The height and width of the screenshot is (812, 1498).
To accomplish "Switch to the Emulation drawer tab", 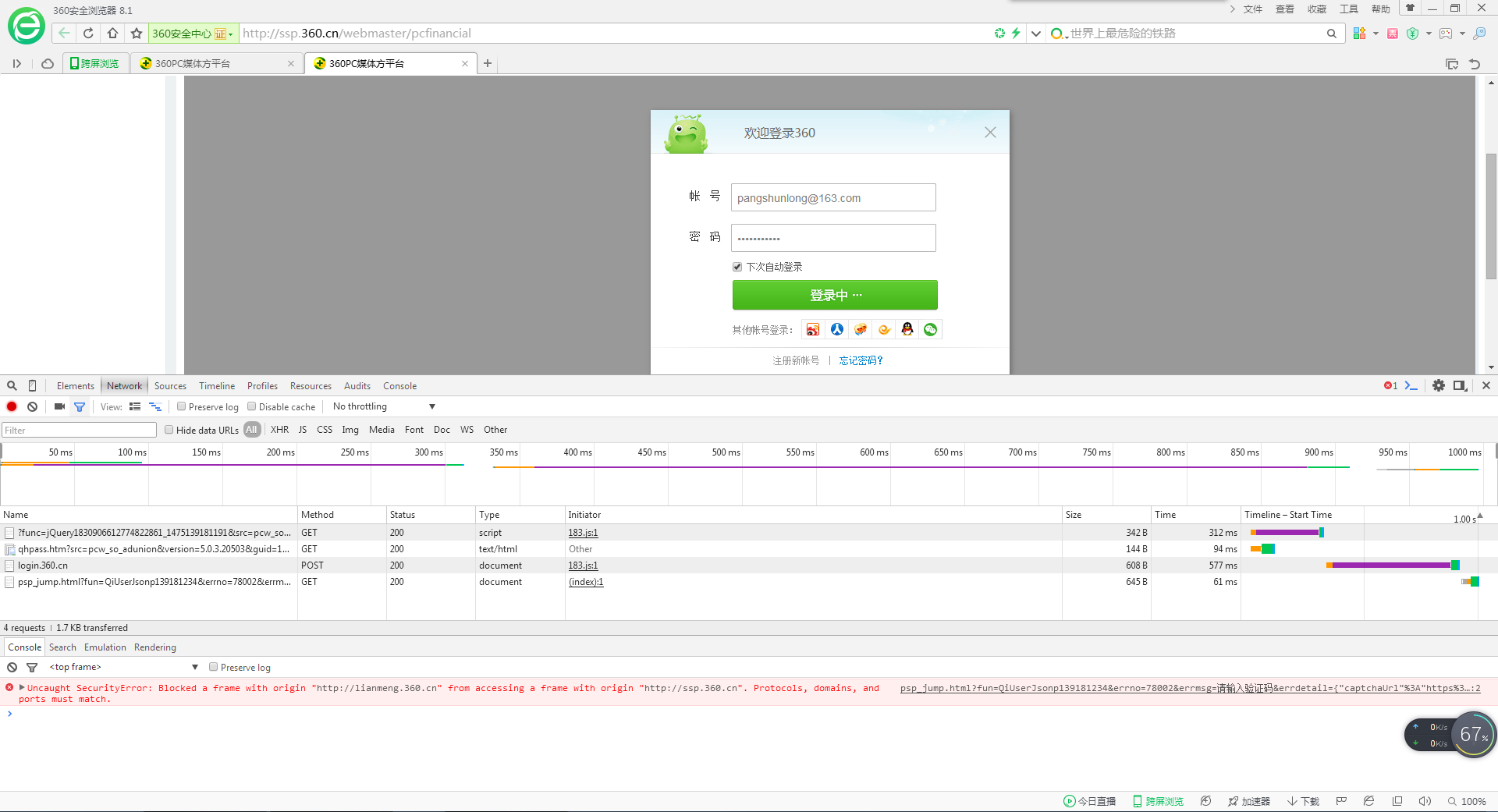I will tap(105, 647).
